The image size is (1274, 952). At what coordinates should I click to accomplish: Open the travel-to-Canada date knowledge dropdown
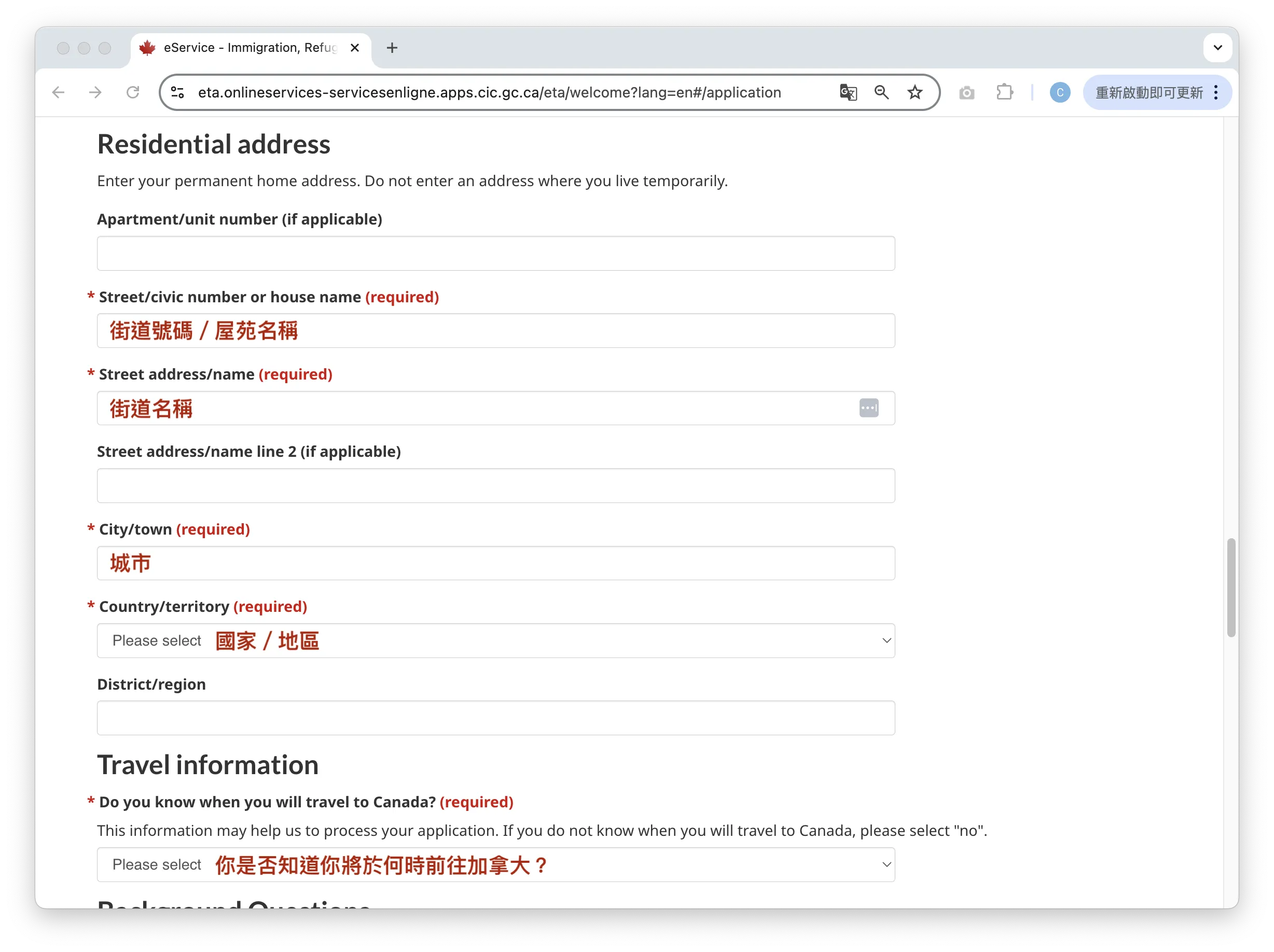click(x=495, y=864)
